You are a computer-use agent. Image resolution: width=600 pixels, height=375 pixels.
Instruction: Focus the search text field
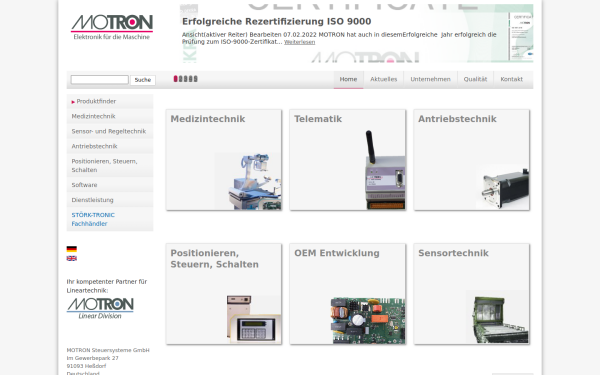[x=99, y=80]
